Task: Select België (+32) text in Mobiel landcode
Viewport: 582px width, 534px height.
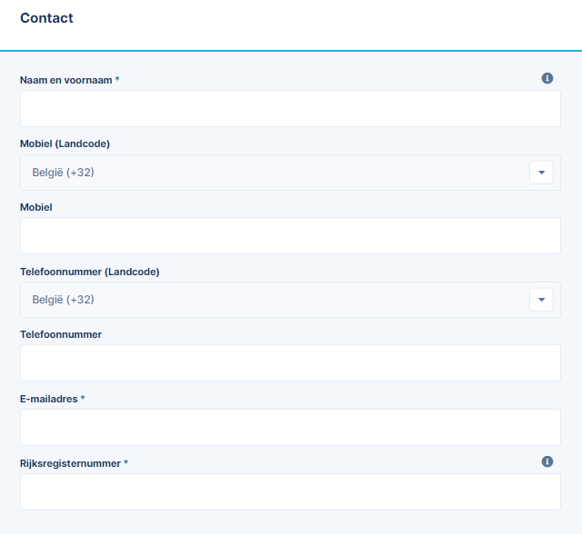Action: (x=63, y=172)
